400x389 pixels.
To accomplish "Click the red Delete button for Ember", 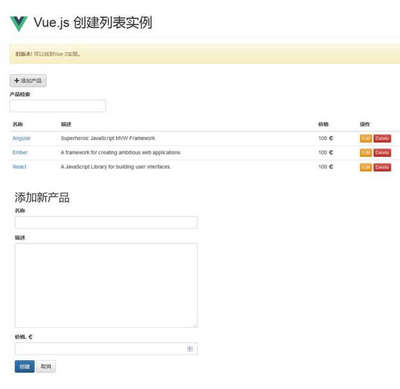I will click(382, 153).
